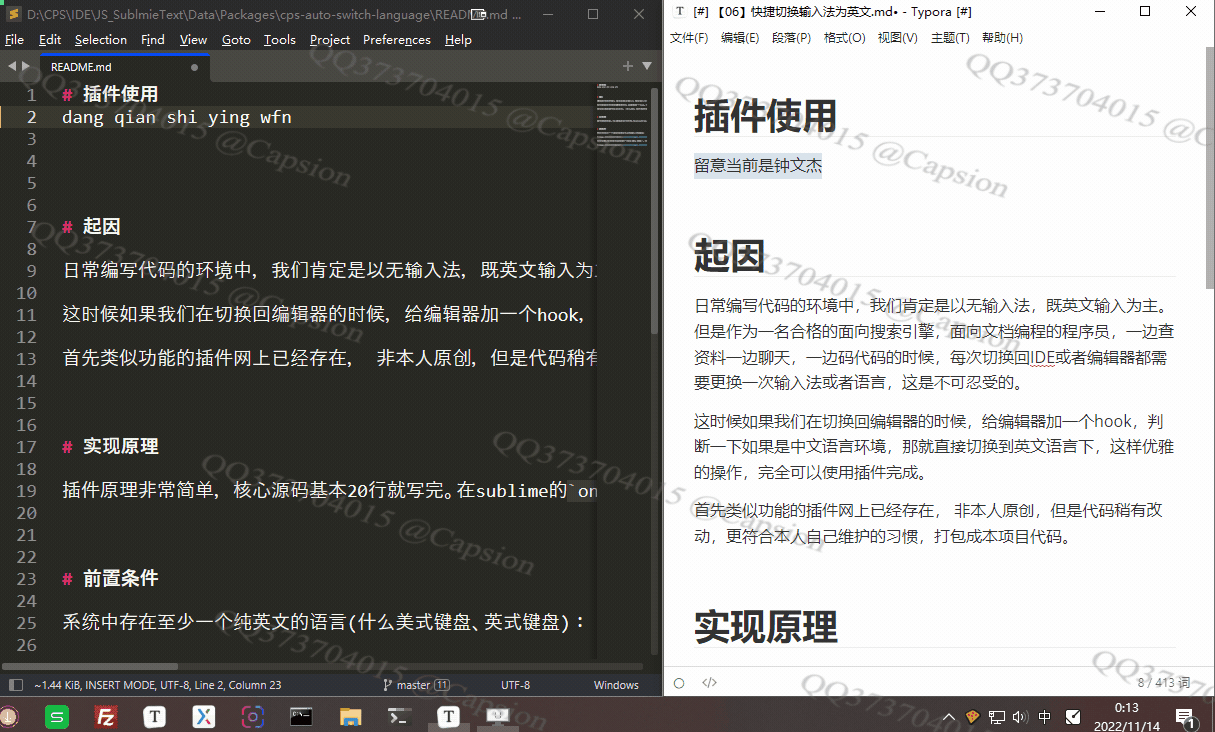Open Typora 段落(P) menu
1215x732 pixels.
pyautogui.click(x=792, y=38)
